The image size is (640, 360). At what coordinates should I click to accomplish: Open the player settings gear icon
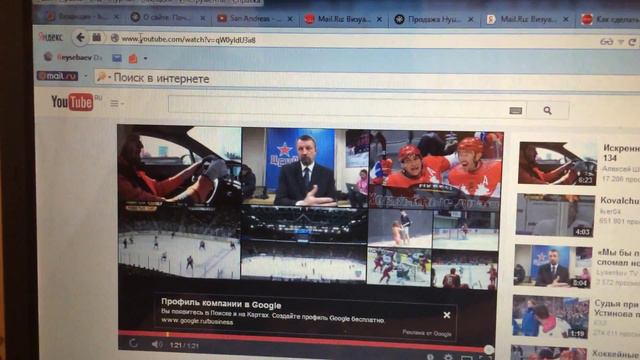pos(448,356)
